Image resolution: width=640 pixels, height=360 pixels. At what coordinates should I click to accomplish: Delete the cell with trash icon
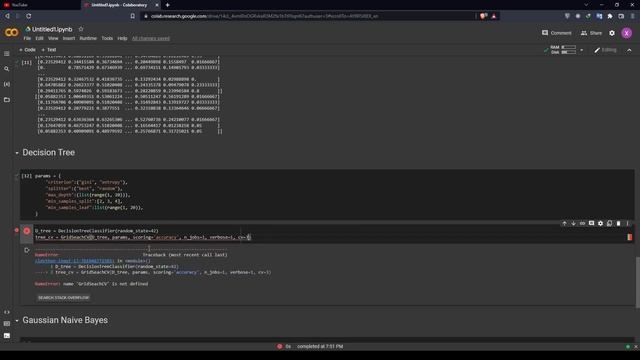click(618, 224)
